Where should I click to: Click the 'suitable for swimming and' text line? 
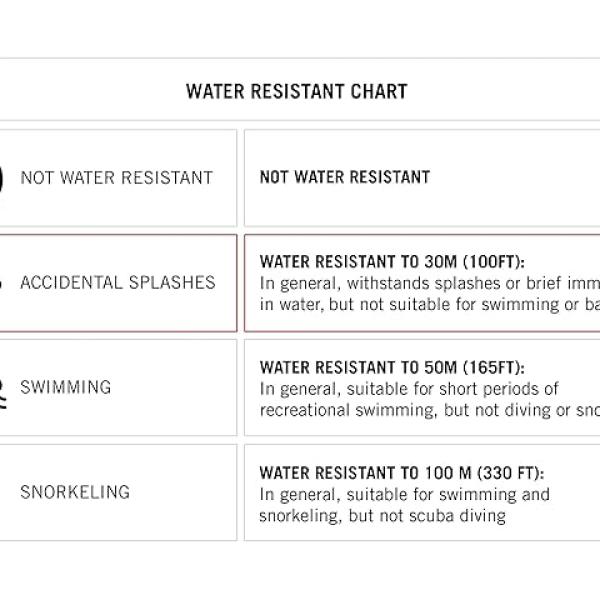tap(405, 494)
